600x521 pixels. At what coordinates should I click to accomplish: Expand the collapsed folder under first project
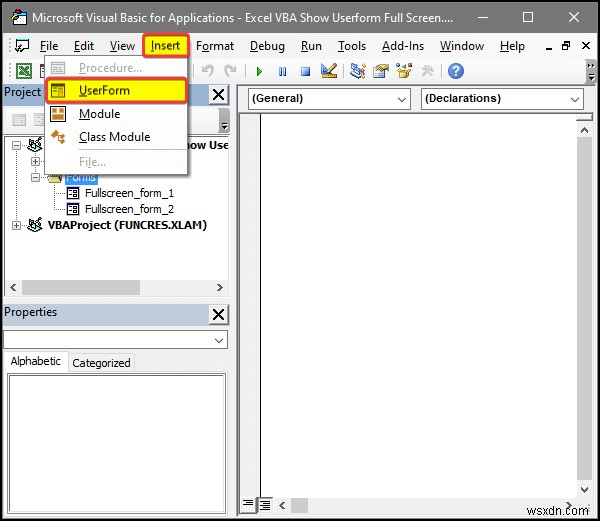pyautogui.click(x=36, y=161)
